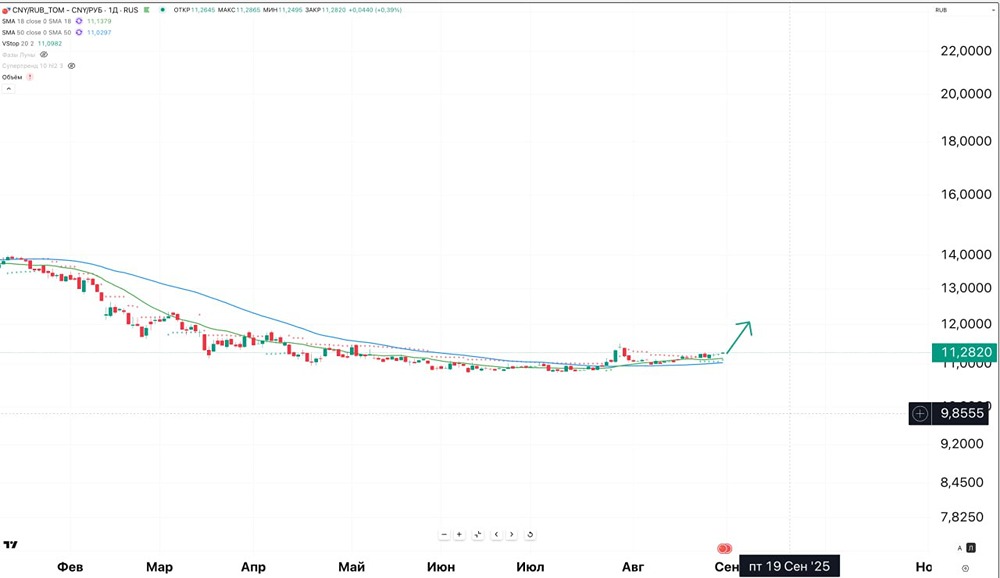Click the 12,0000 price axis value
Screen dimensions: 1000x578
pos(966,323)
